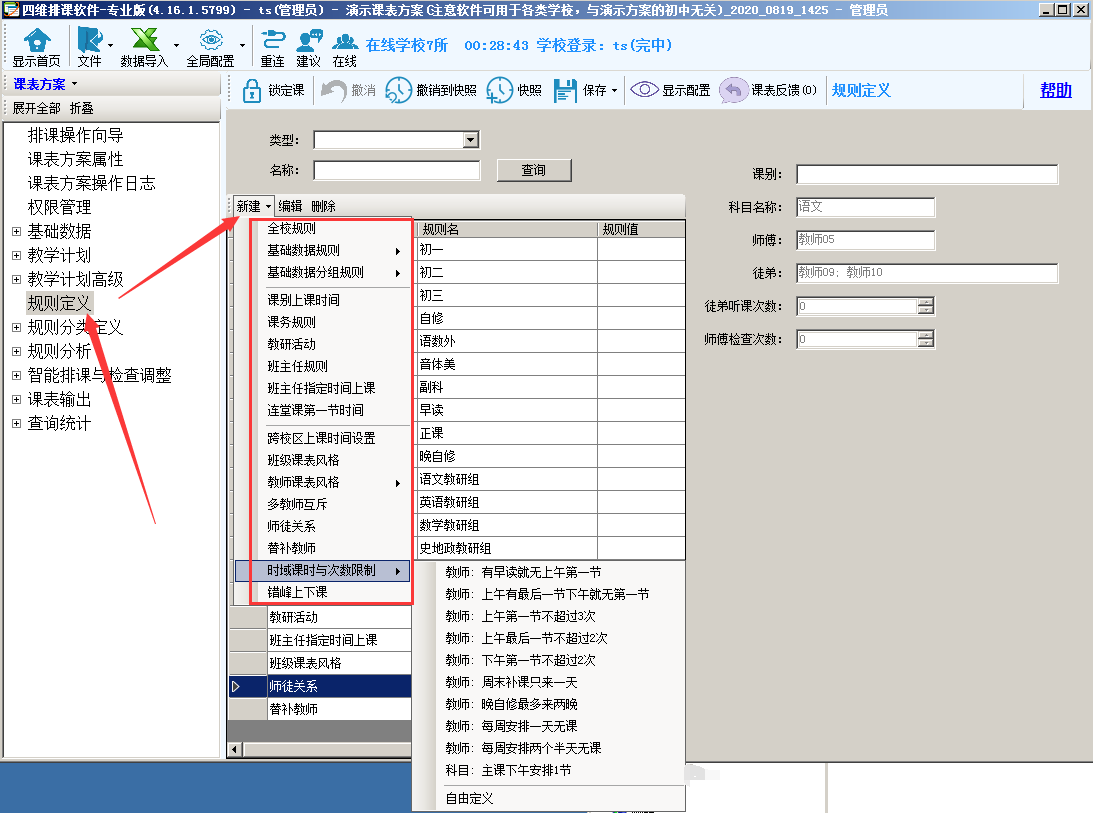Click the 锁定课 lock icon
This screenshot has height=813, width=1093.
(252, 90)
